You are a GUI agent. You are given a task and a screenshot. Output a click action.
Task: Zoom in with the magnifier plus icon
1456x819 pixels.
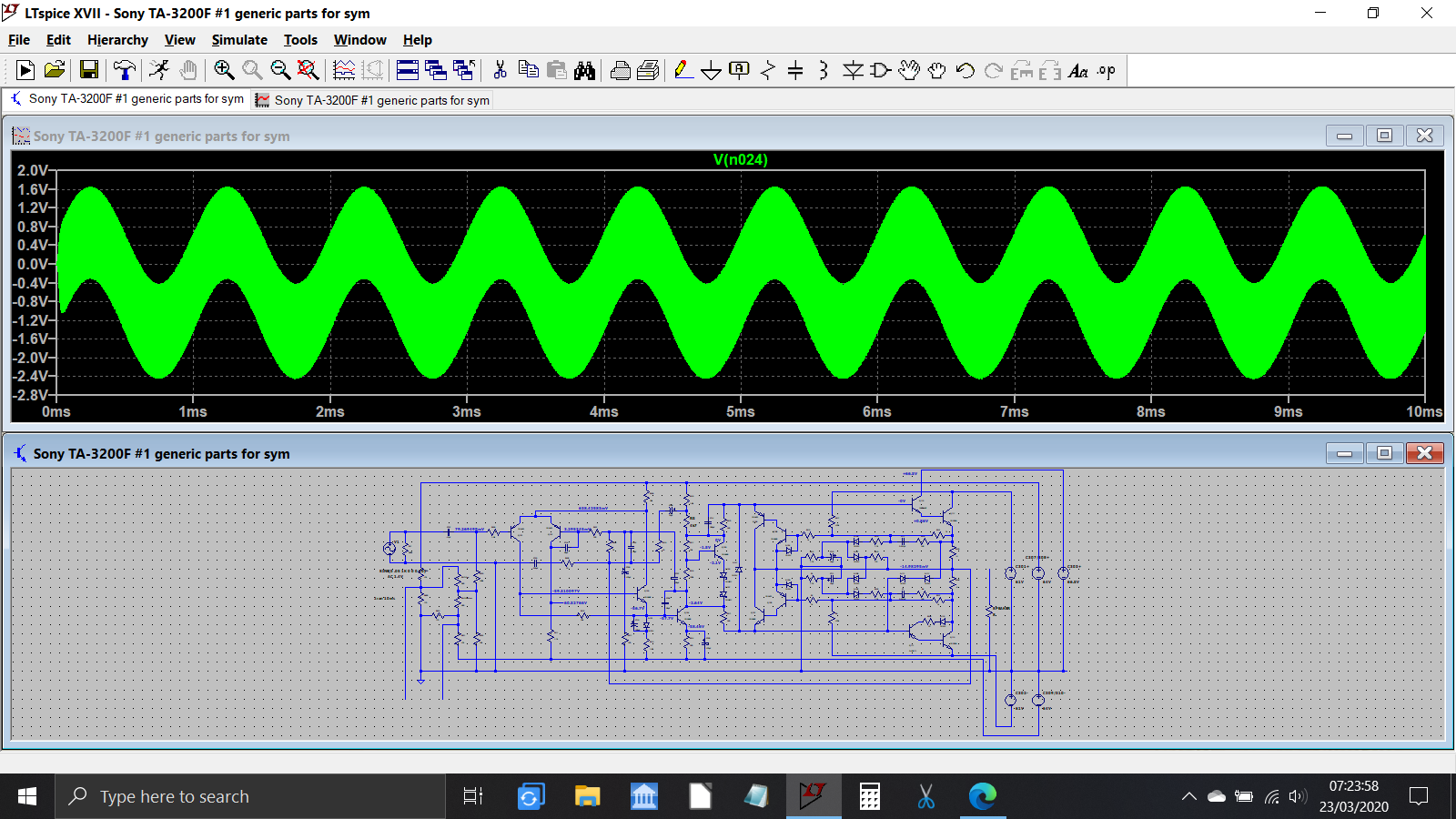(224, 70)
